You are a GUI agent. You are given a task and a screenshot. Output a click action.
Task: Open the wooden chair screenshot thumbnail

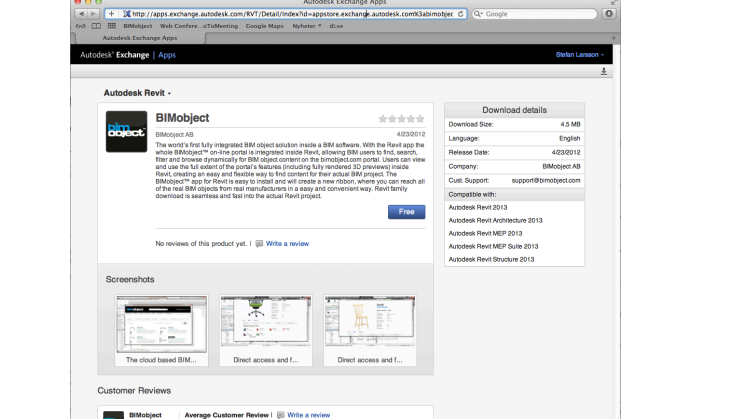point(370,322)
